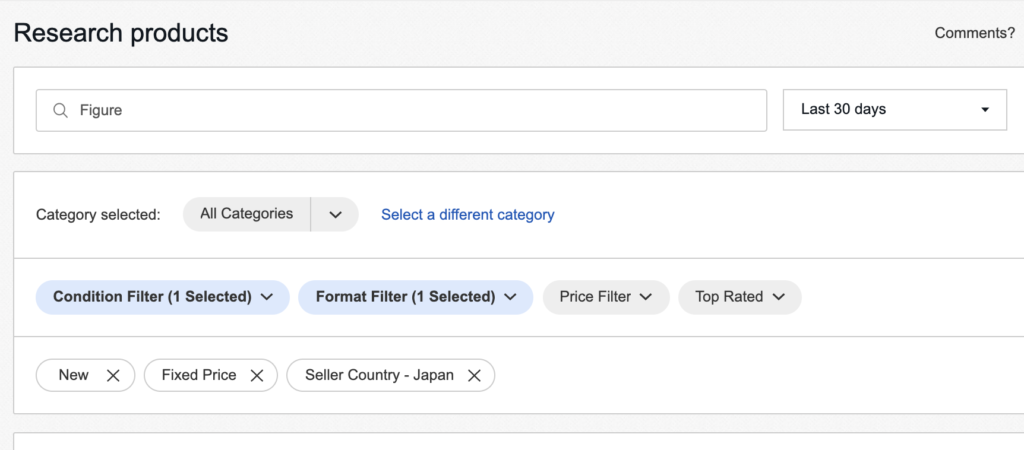Remove Seller Country - Japan chip

(x=475, y=376)
